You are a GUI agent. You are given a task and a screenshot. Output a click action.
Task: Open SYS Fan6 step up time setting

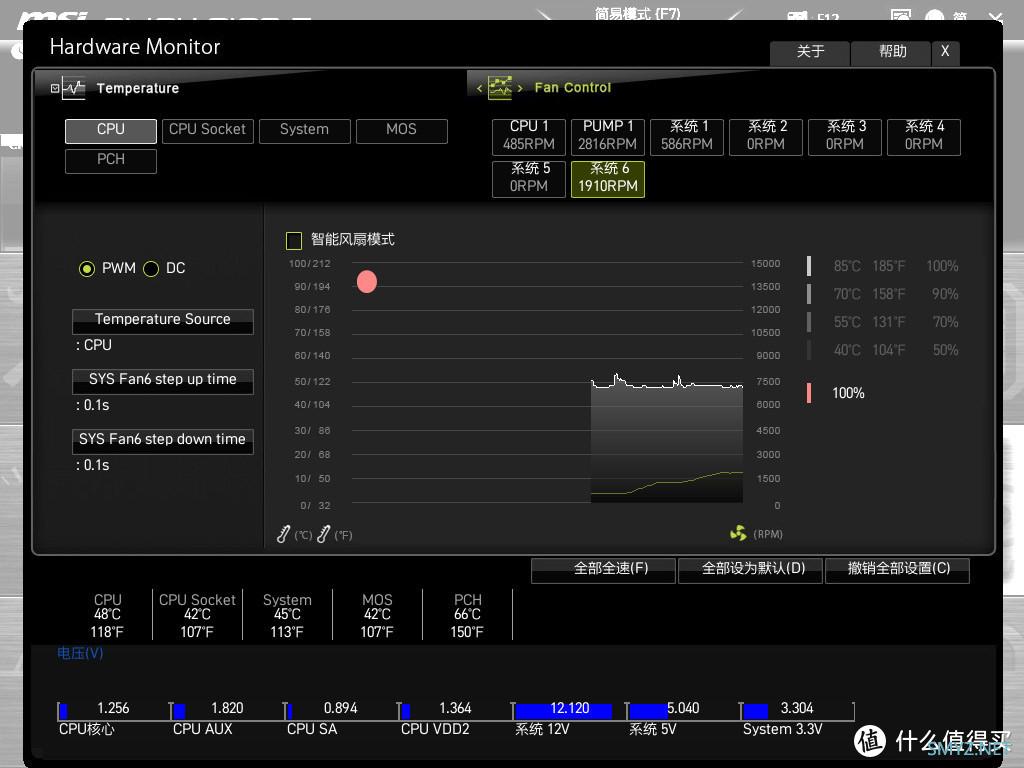(x=162, y=380)
